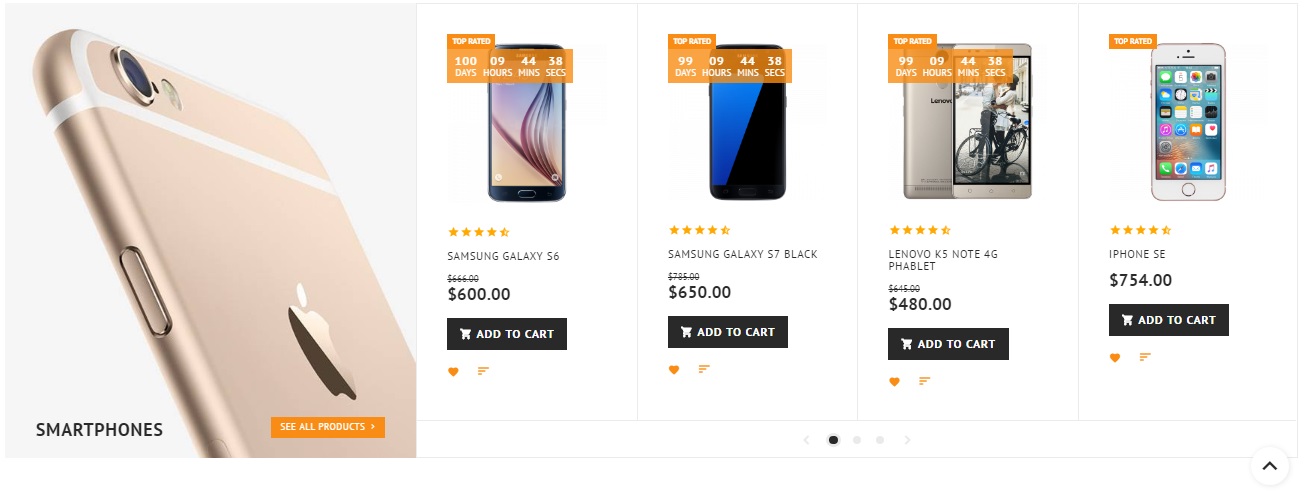This screenshot has height=497, width=1305.
Task: Compare the Lenovo K5 Note phablet
Action: pos(924,381)
